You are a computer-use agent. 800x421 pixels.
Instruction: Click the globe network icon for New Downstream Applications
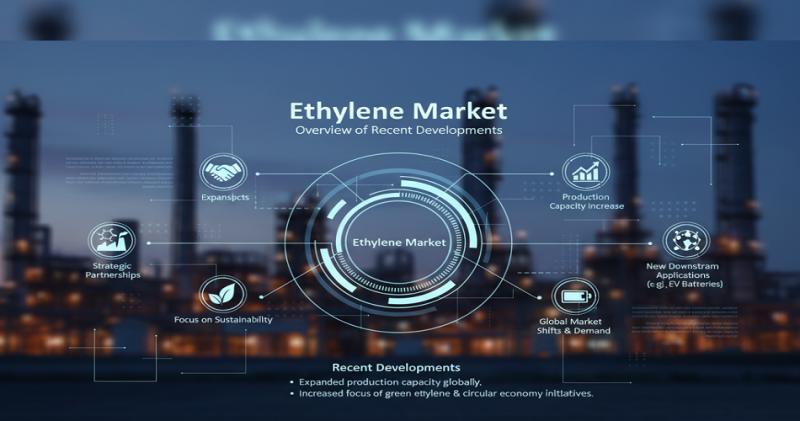686,240
